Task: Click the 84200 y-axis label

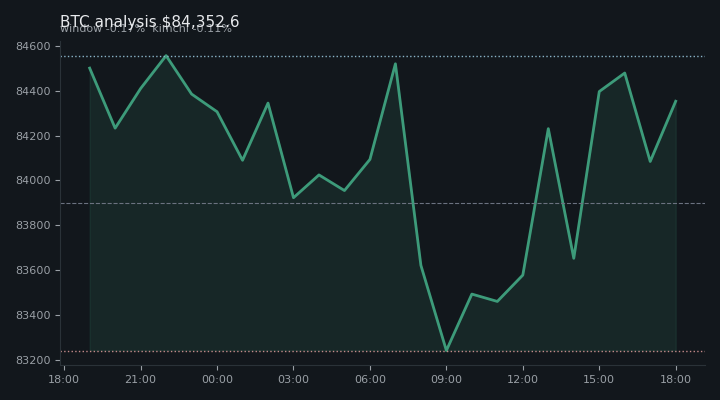Action: [33, 136]
